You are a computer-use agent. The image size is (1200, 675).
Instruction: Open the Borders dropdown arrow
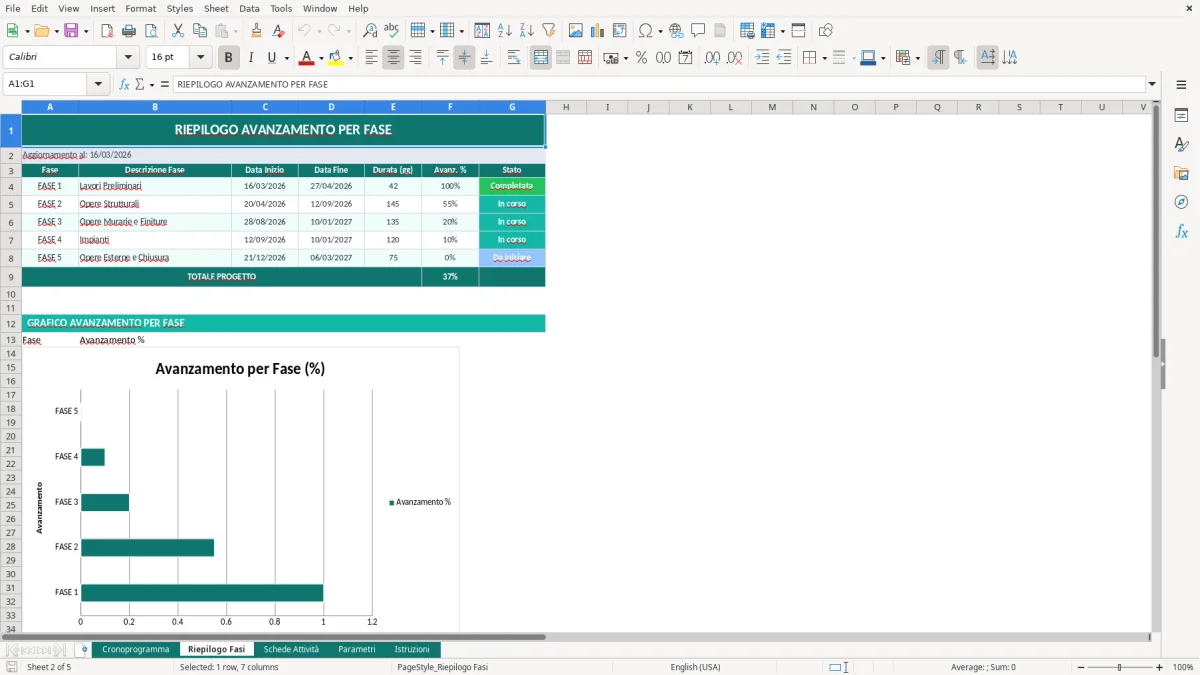click(825, 58)
